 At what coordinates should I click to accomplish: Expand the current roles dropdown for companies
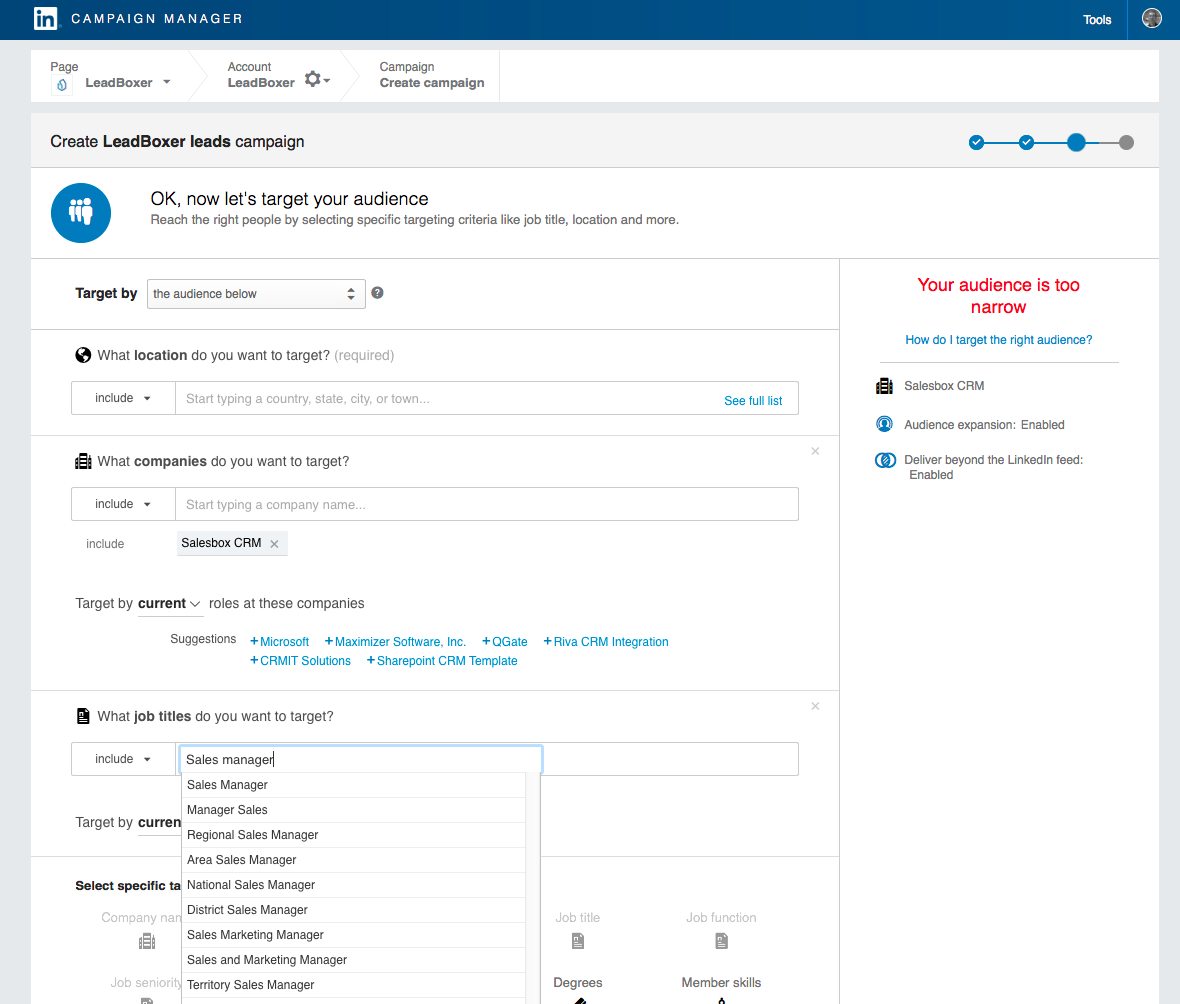(169, 604)
